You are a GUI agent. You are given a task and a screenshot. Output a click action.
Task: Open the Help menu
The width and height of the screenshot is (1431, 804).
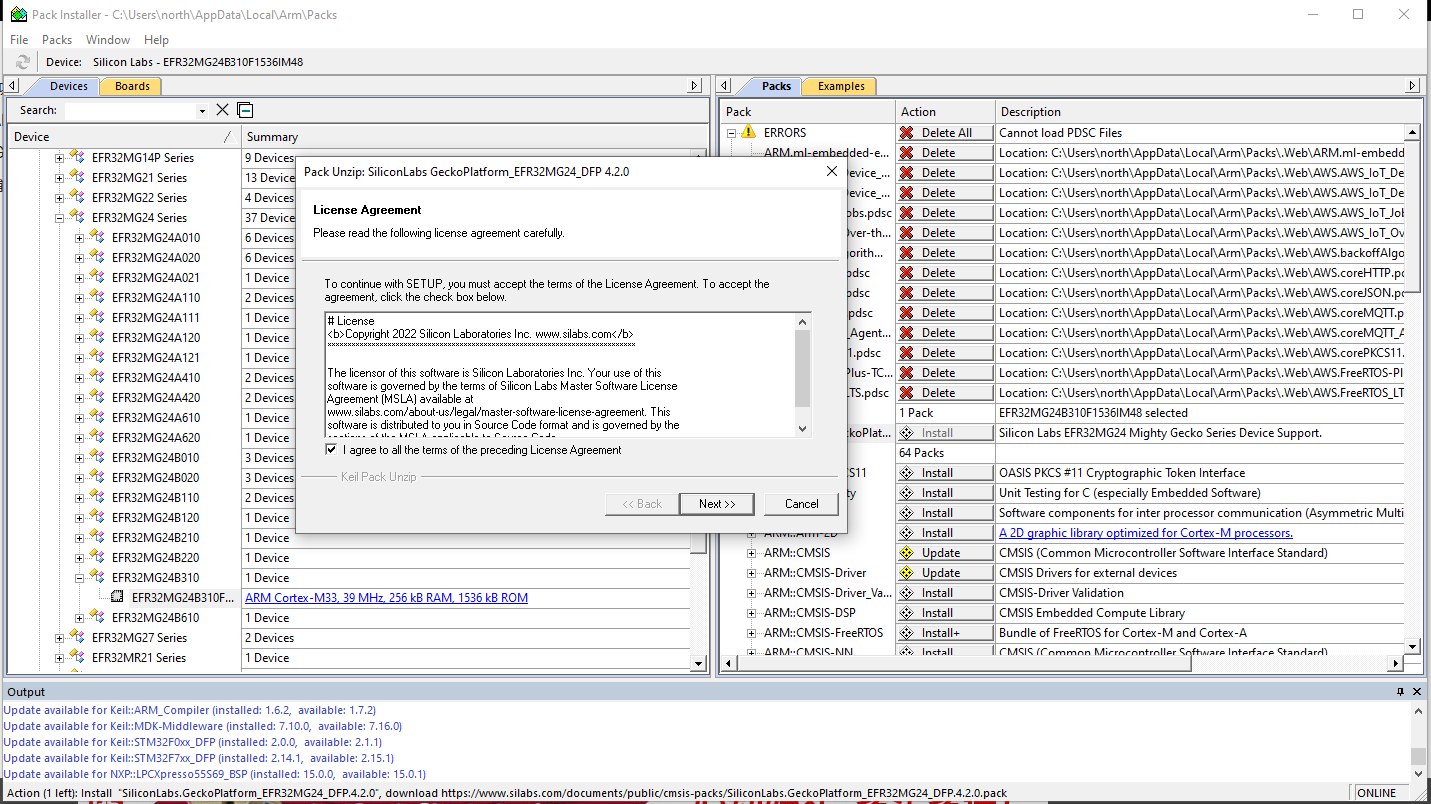pyautogui.click(x=156, y=40)
